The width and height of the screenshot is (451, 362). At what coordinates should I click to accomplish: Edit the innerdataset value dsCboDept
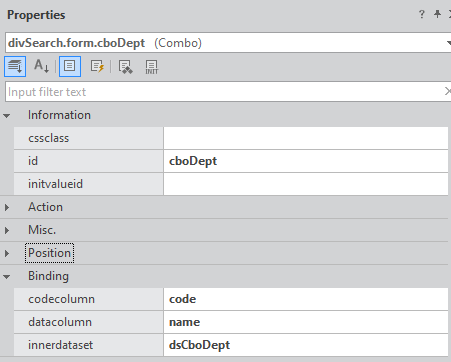tap(306, 345)
